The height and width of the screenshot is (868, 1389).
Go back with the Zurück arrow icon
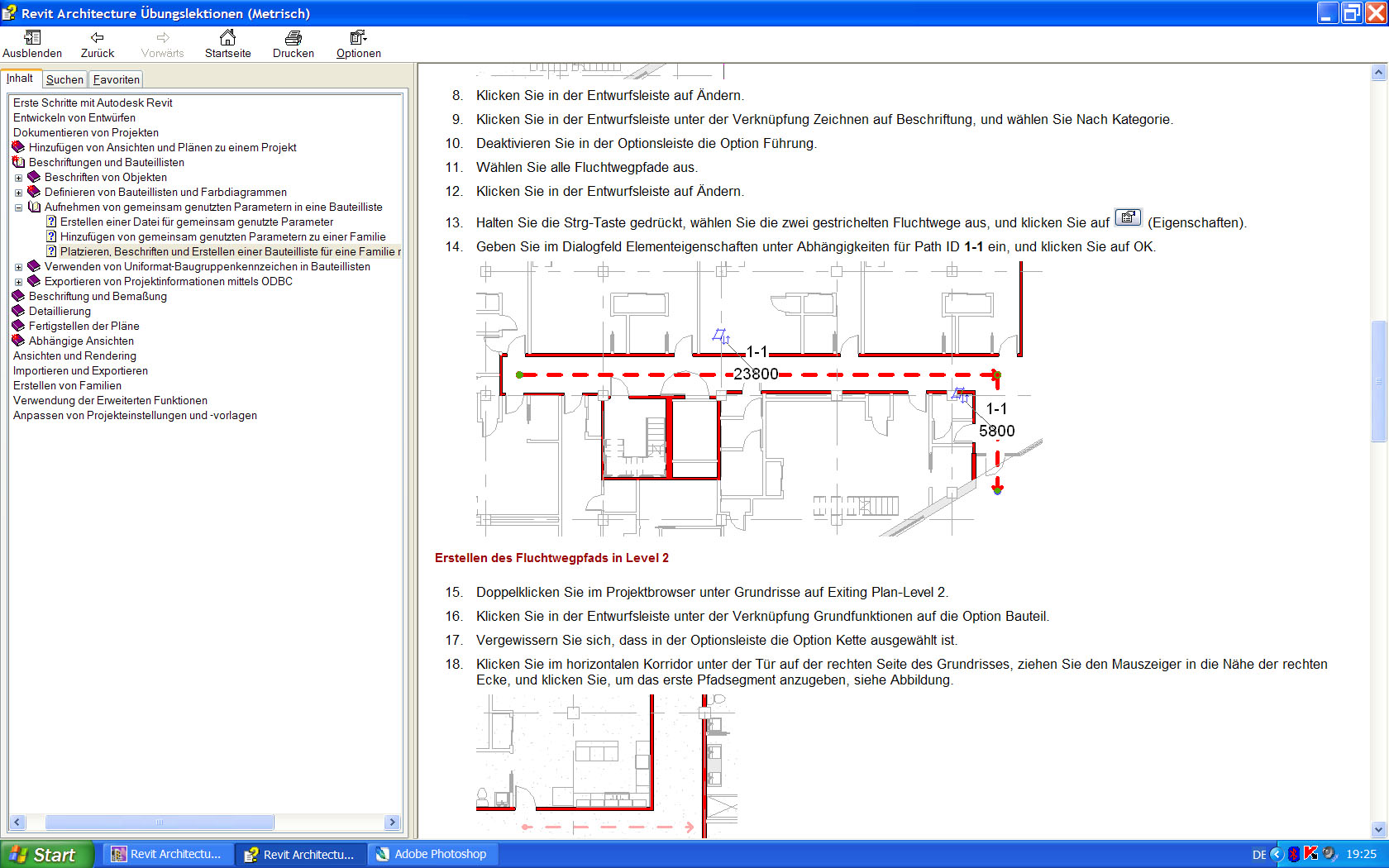click(x=98, y=37)
